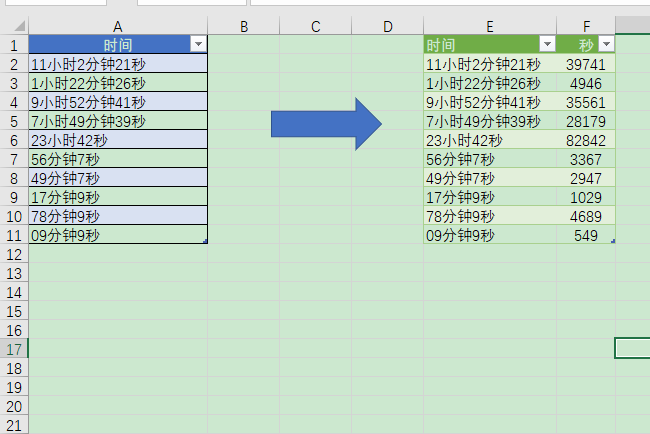Select cell A6 with 23小时42秒
Image resolution: width=650 pixels, height=434 pixels.
(x=118, y=140)
